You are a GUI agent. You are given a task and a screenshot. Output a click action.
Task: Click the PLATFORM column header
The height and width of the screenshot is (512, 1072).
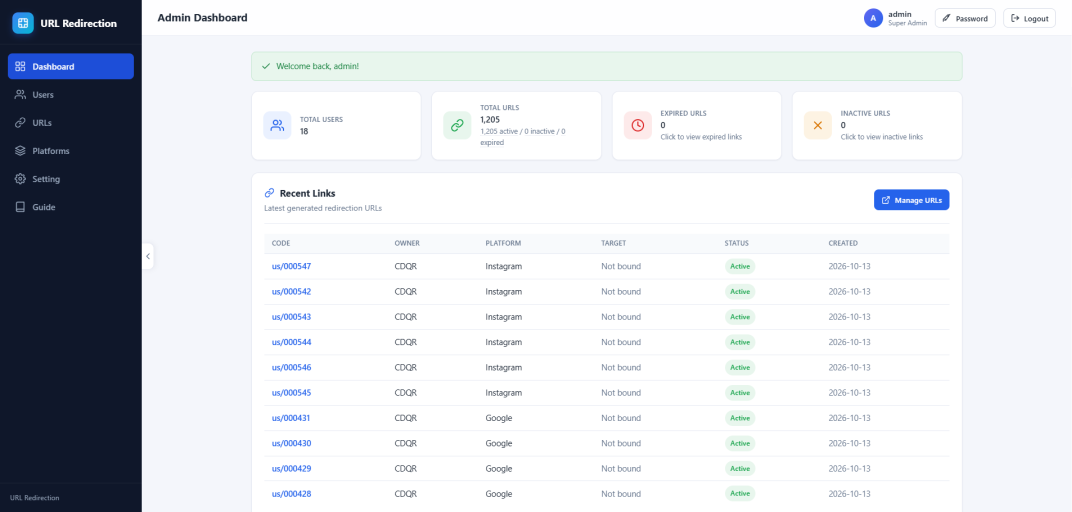[502, 243]
